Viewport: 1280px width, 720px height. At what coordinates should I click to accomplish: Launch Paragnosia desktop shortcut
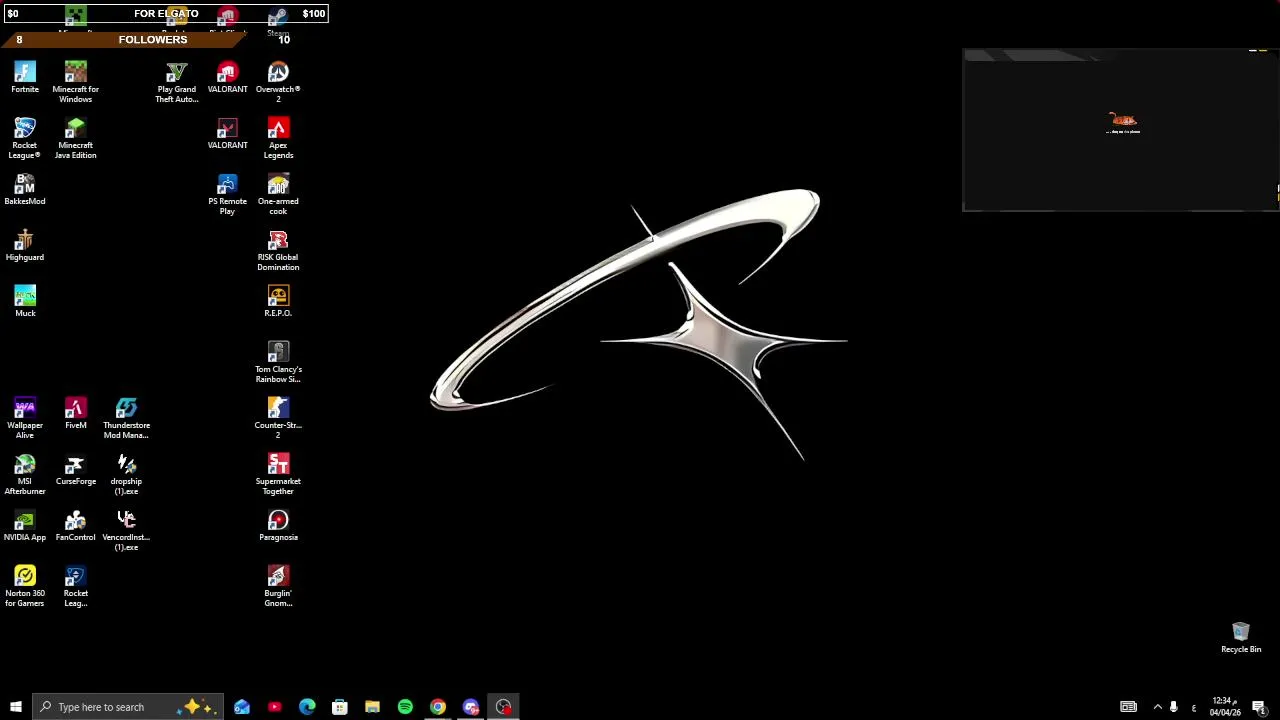(x=278, y=526)
